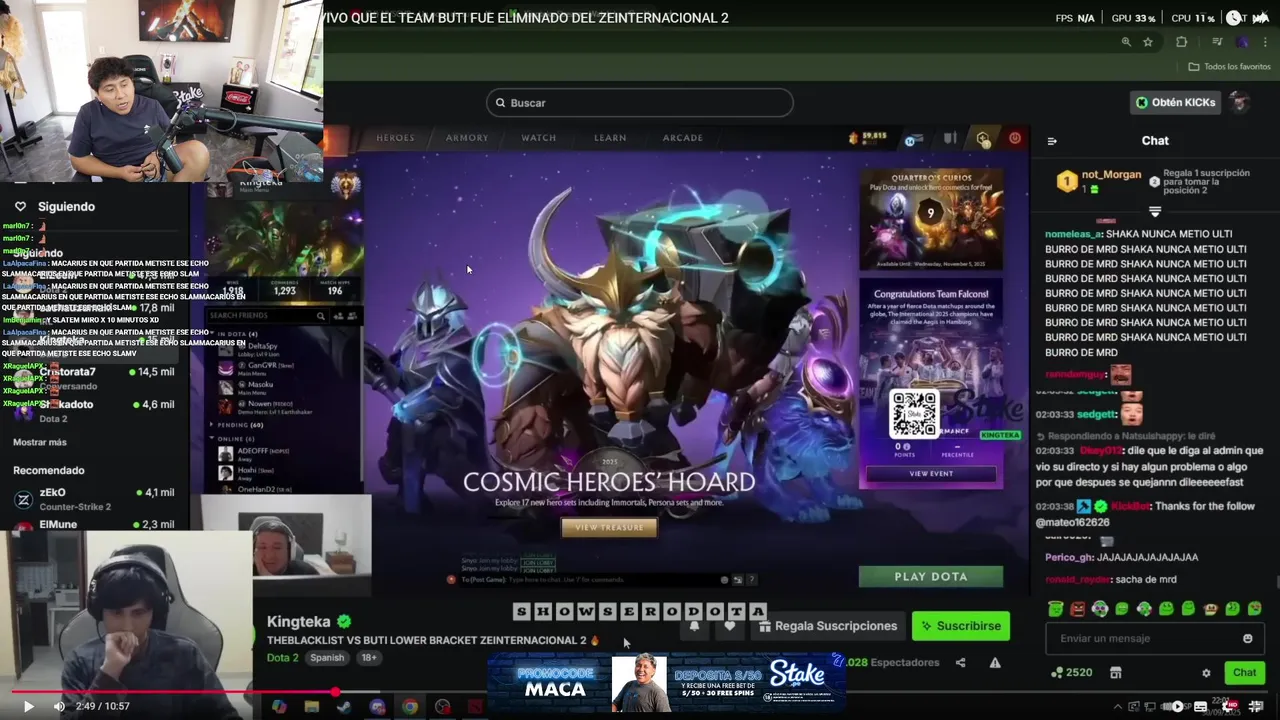Screen dimensions: 1280x720
Task: Open the Dota 2 category link
Action: tap(282, 658)
